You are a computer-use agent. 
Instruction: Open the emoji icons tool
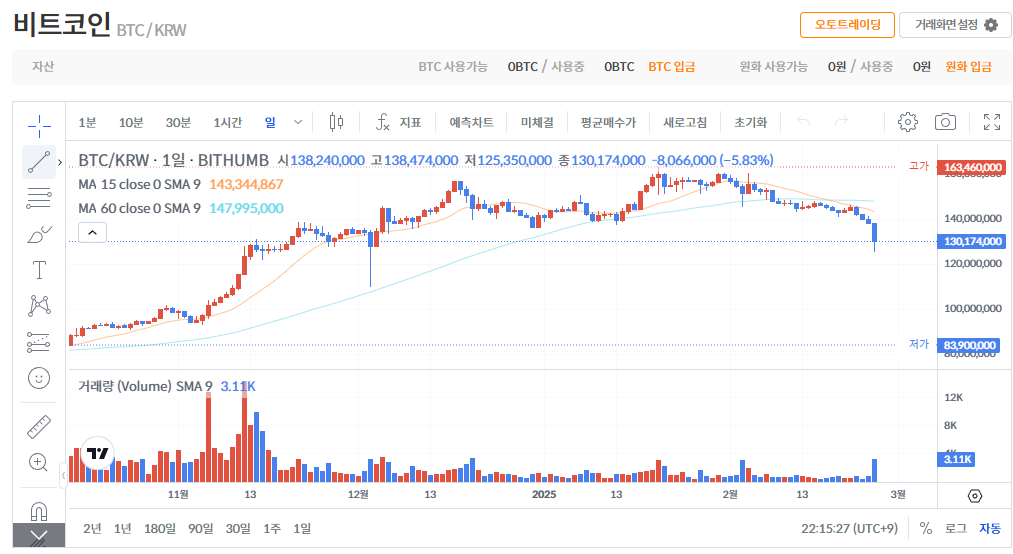coord(39,378)
